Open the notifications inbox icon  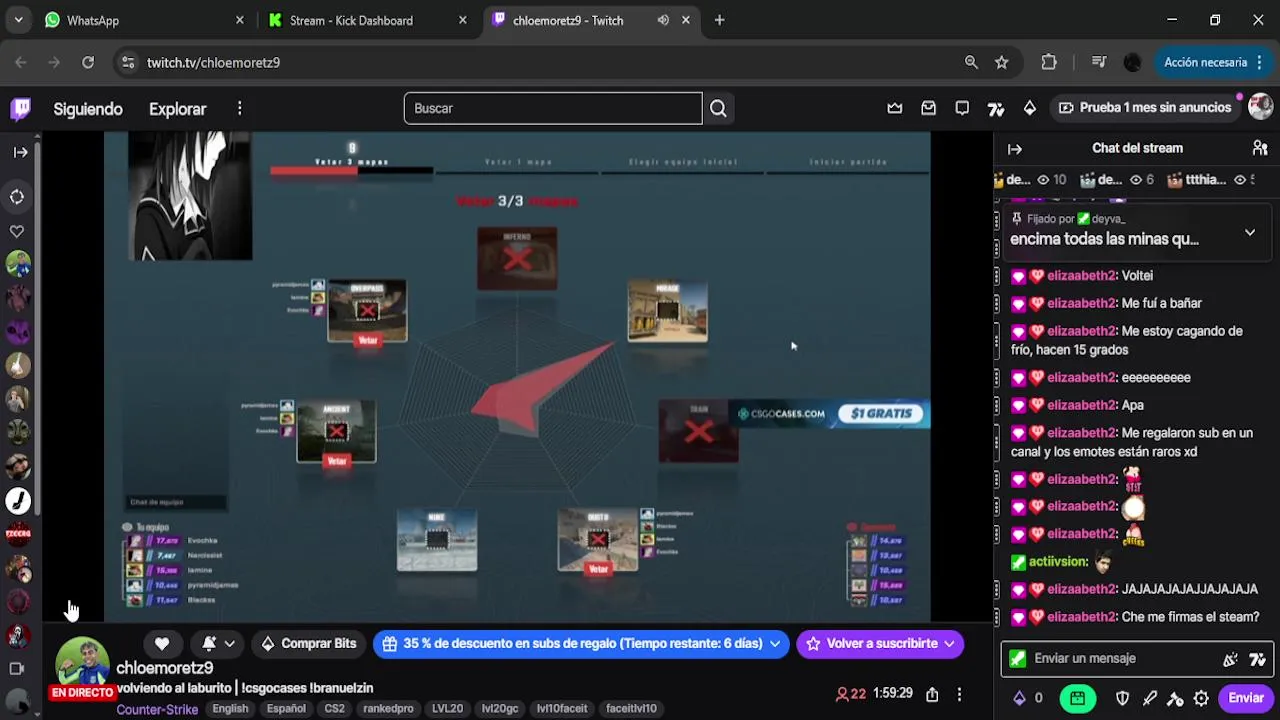coord(929,108)
